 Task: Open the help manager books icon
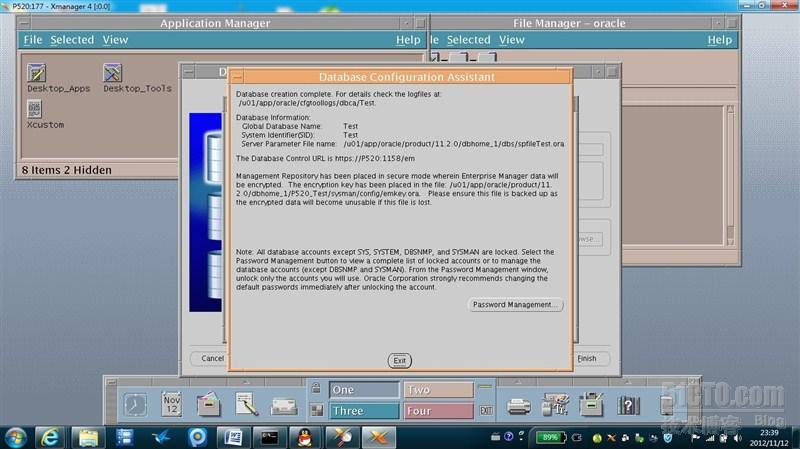[628, 405]
